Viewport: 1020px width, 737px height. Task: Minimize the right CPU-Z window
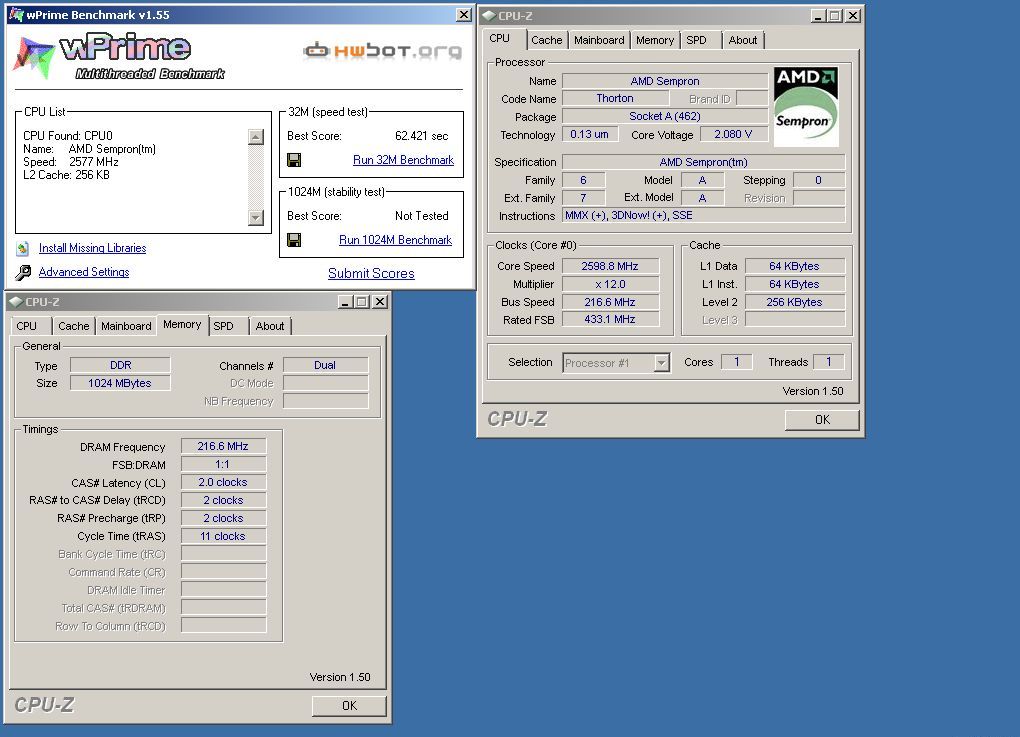coord(819,16)
